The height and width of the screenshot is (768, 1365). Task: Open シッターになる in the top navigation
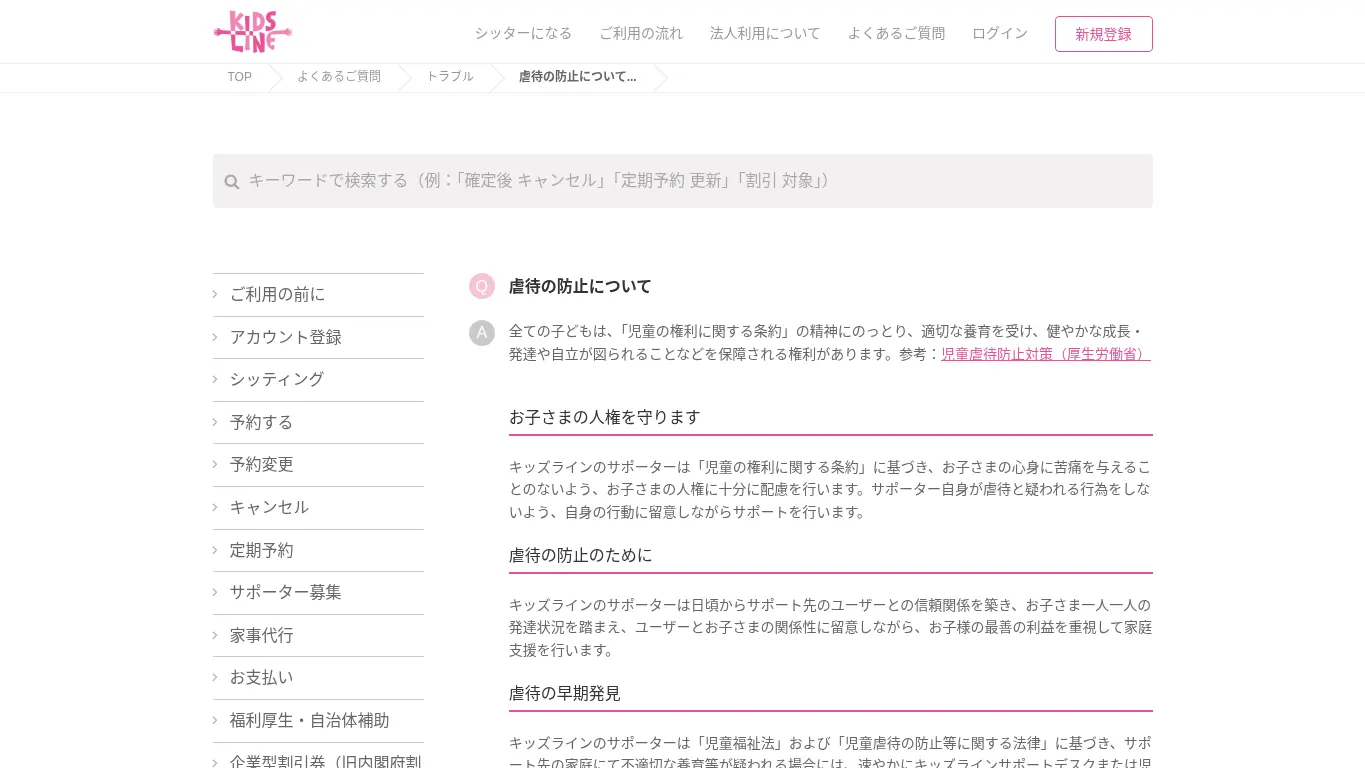tap(523, 33)
